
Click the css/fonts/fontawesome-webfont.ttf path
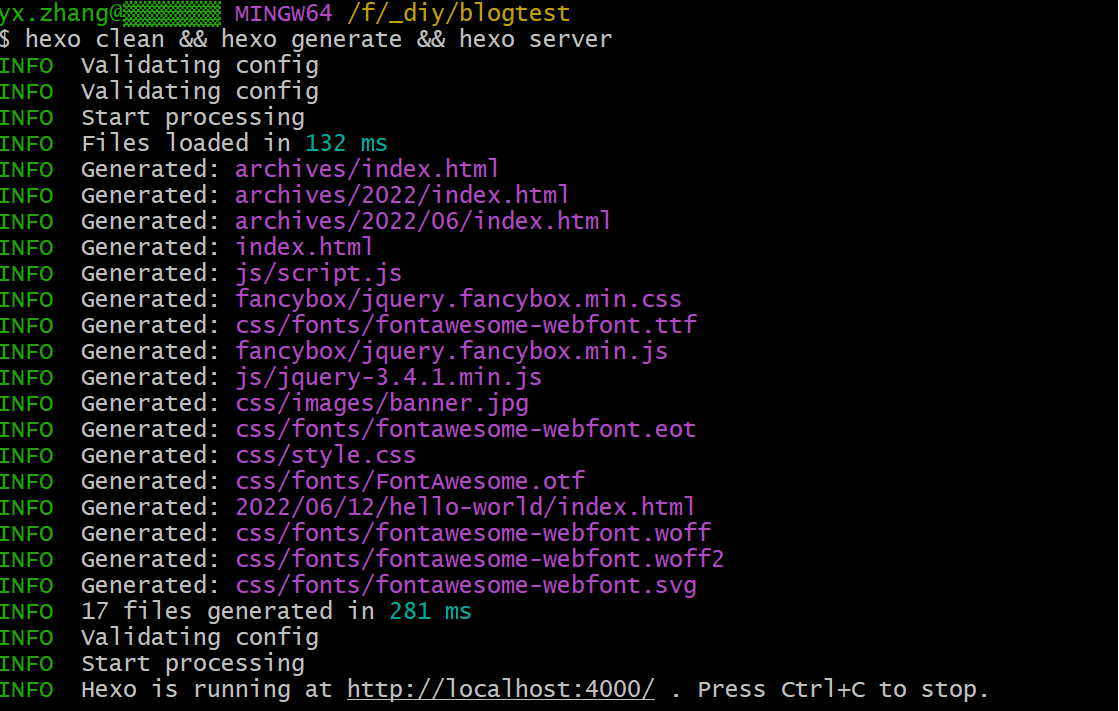point(465,325)
